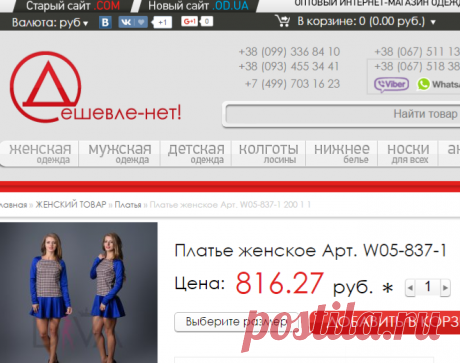Expand the cart dropdown arrow
460x363 pixels.
(x=433, y=22)
